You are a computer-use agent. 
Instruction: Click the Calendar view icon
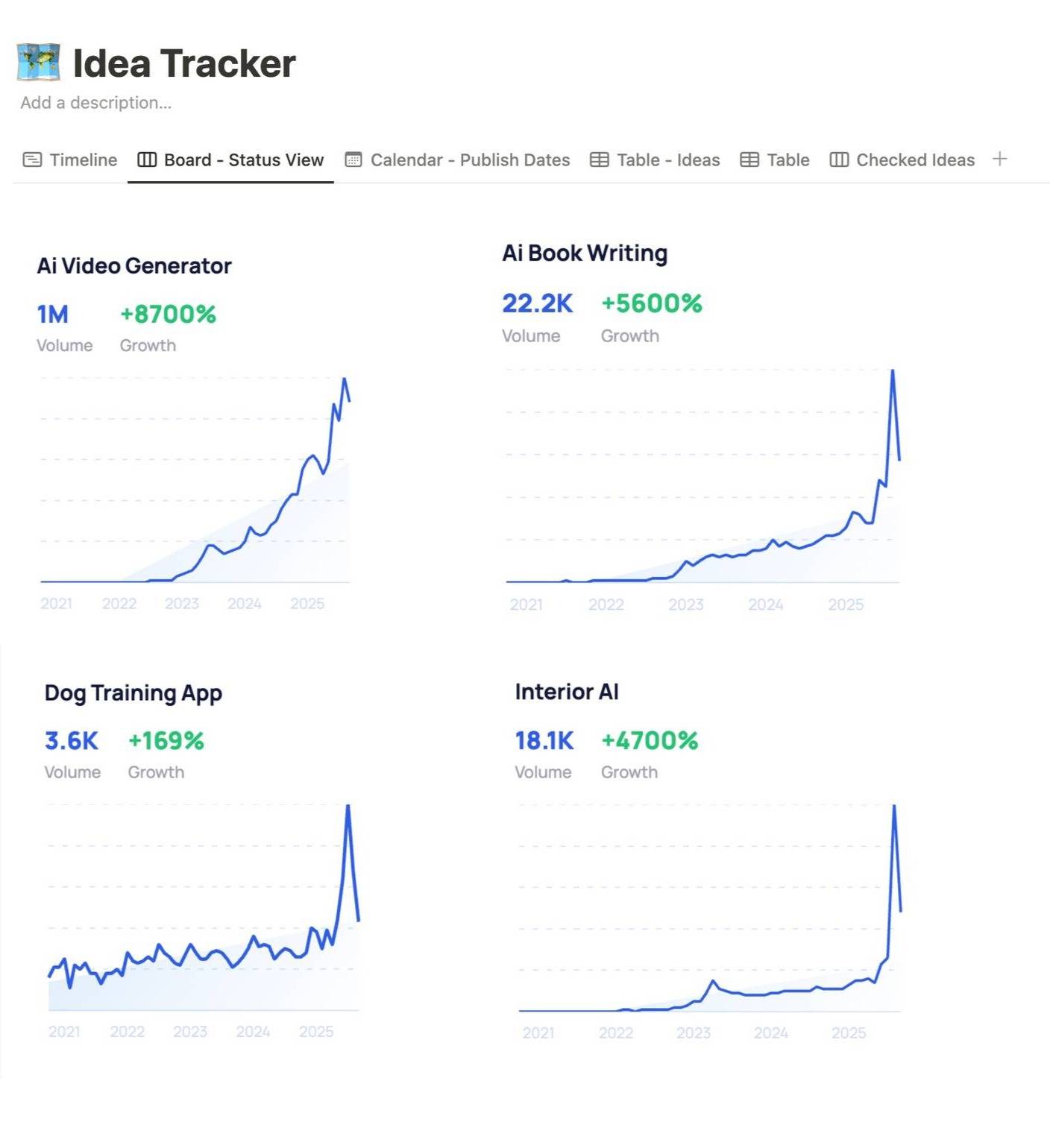coord(353,160)
